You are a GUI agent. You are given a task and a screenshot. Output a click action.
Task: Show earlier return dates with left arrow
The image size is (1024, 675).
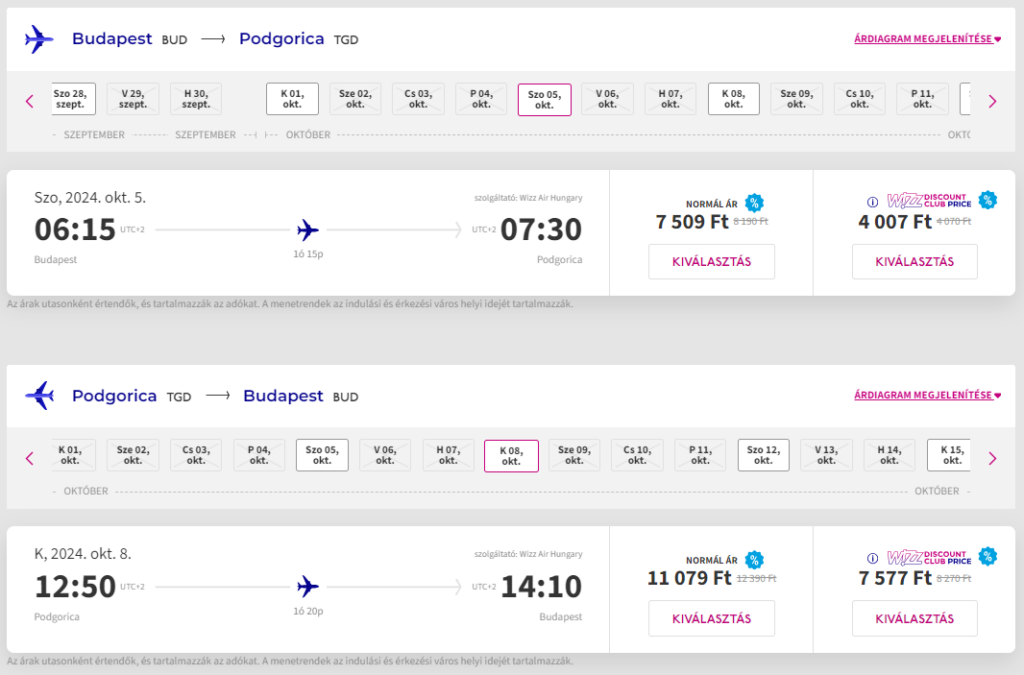29,458
